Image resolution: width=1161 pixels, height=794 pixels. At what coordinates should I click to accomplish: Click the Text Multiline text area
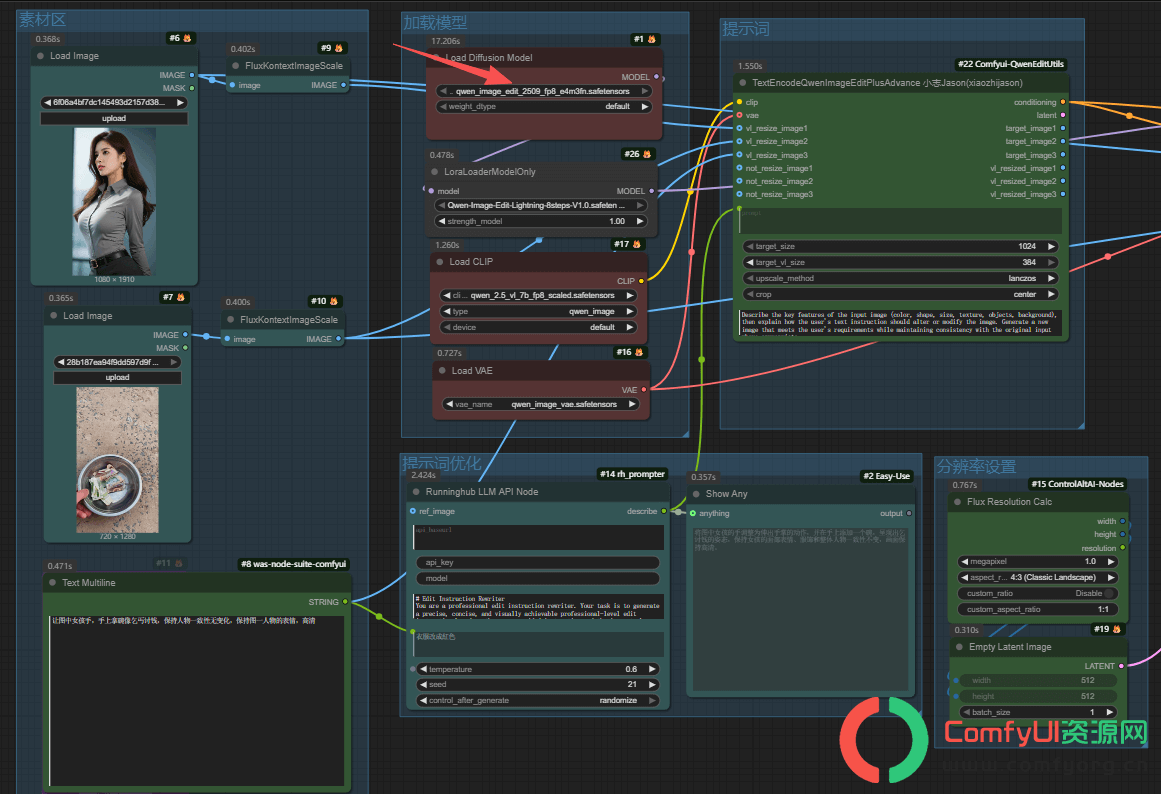tap(197, 700)
